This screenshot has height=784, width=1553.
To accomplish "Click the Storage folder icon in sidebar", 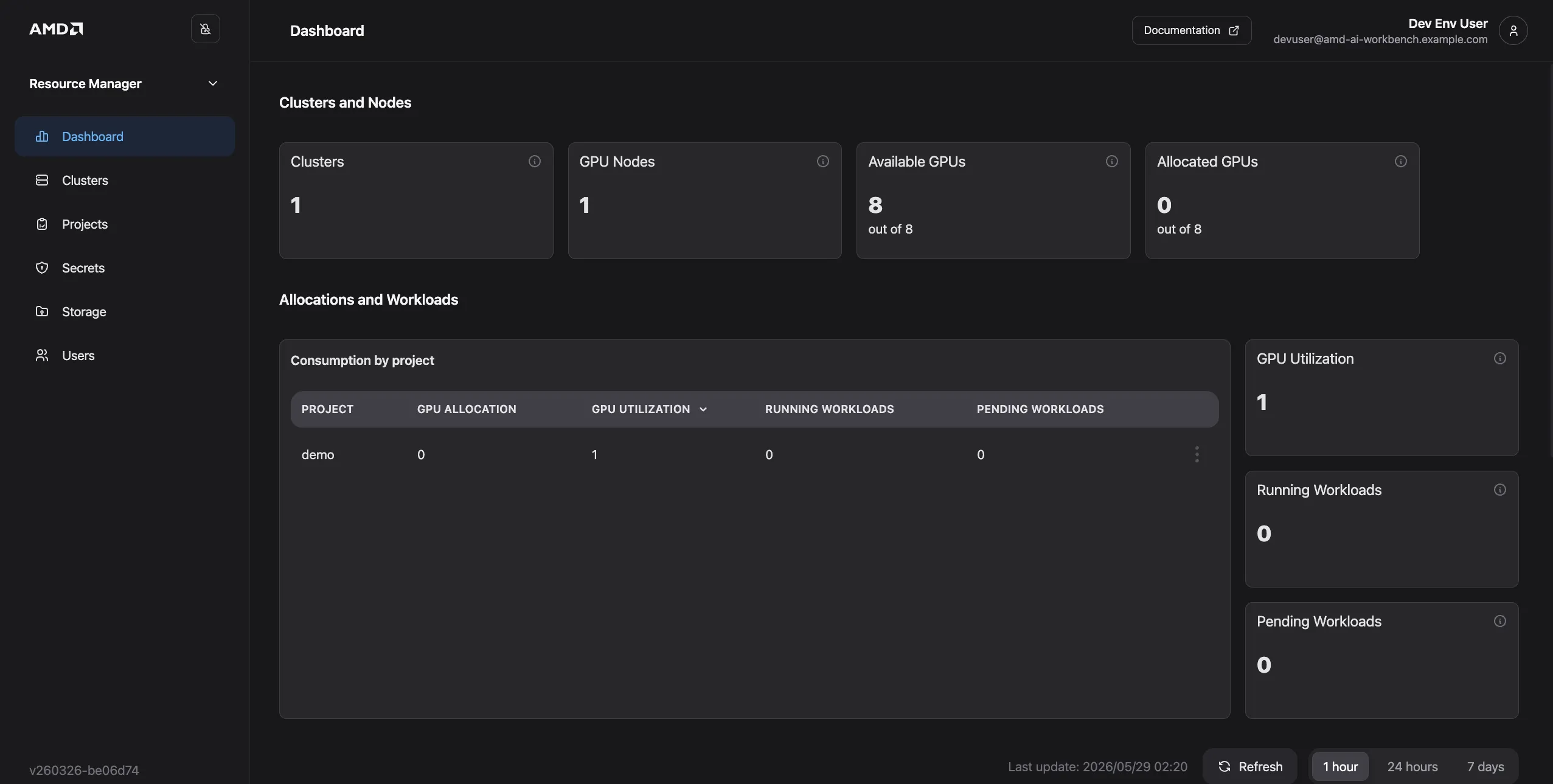I will click(x=42, y=311).
